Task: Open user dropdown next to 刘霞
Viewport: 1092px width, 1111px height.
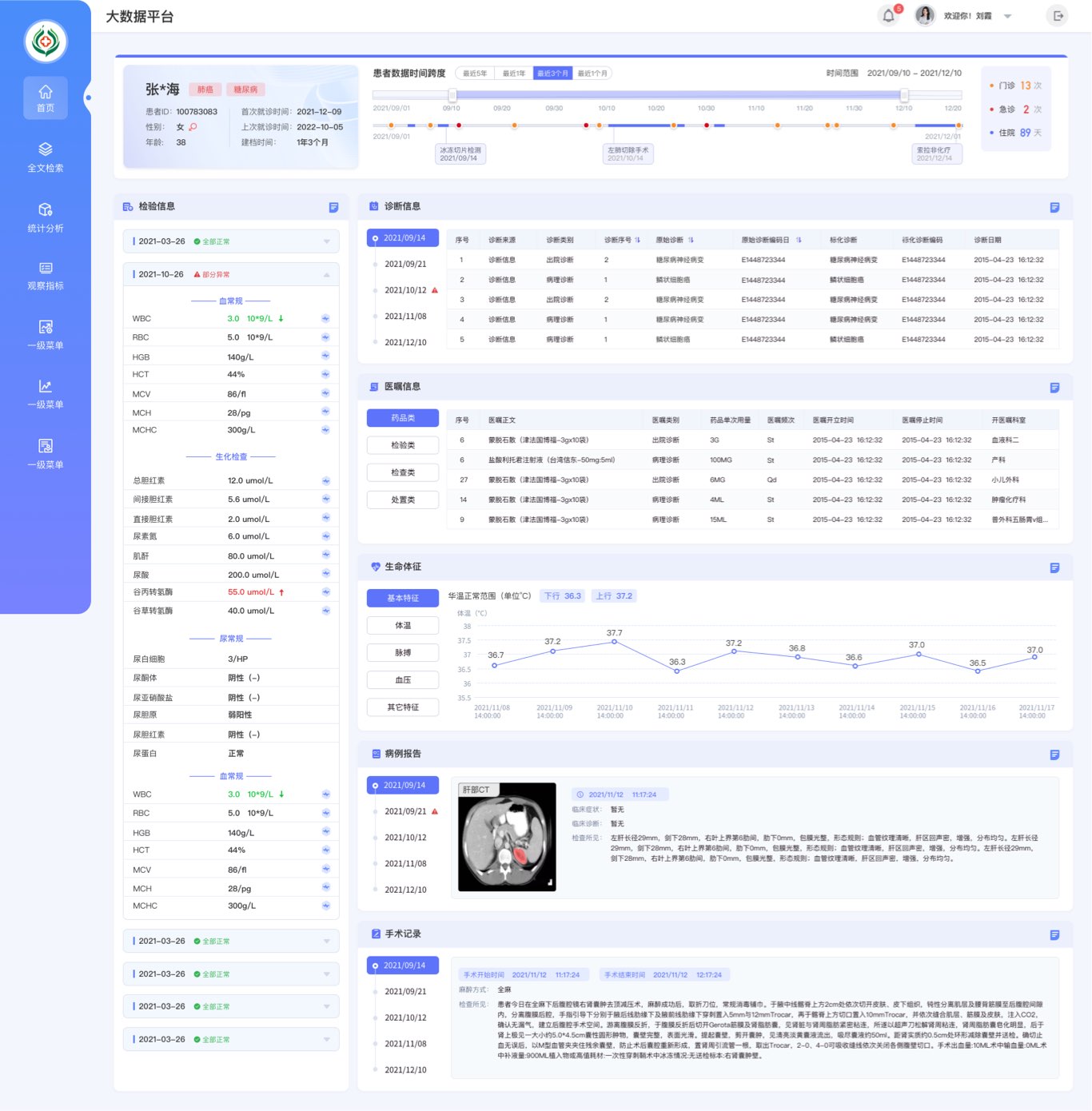Action: (1007, 17)
